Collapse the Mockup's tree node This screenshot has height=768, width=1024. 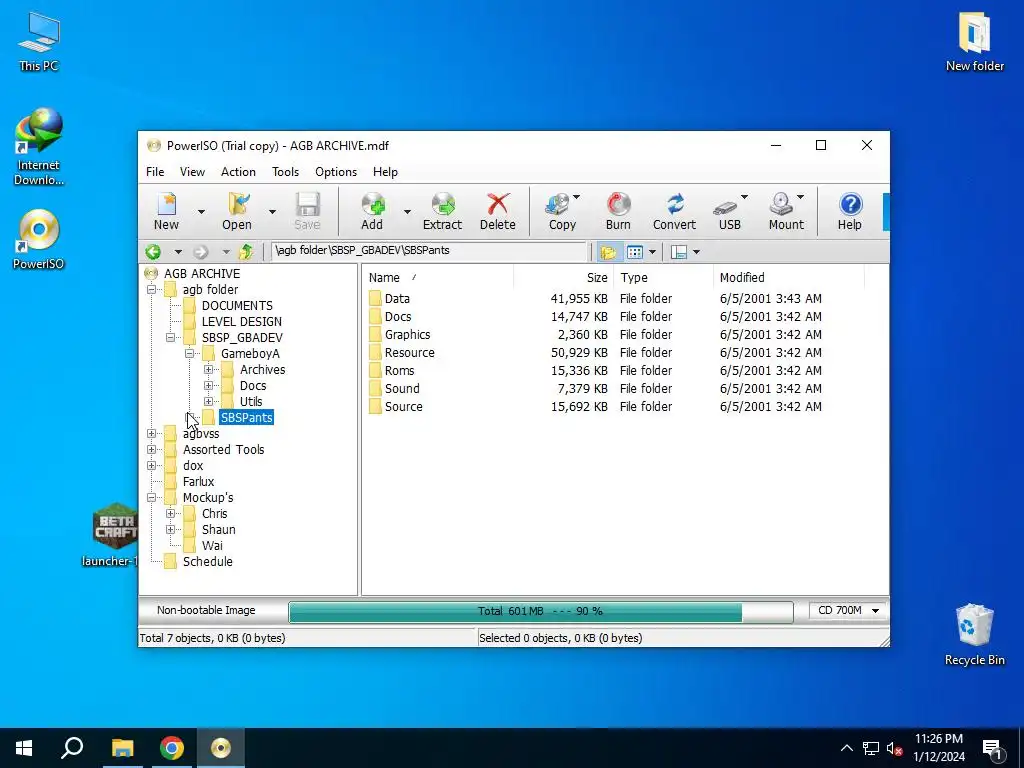click(152, 498)
